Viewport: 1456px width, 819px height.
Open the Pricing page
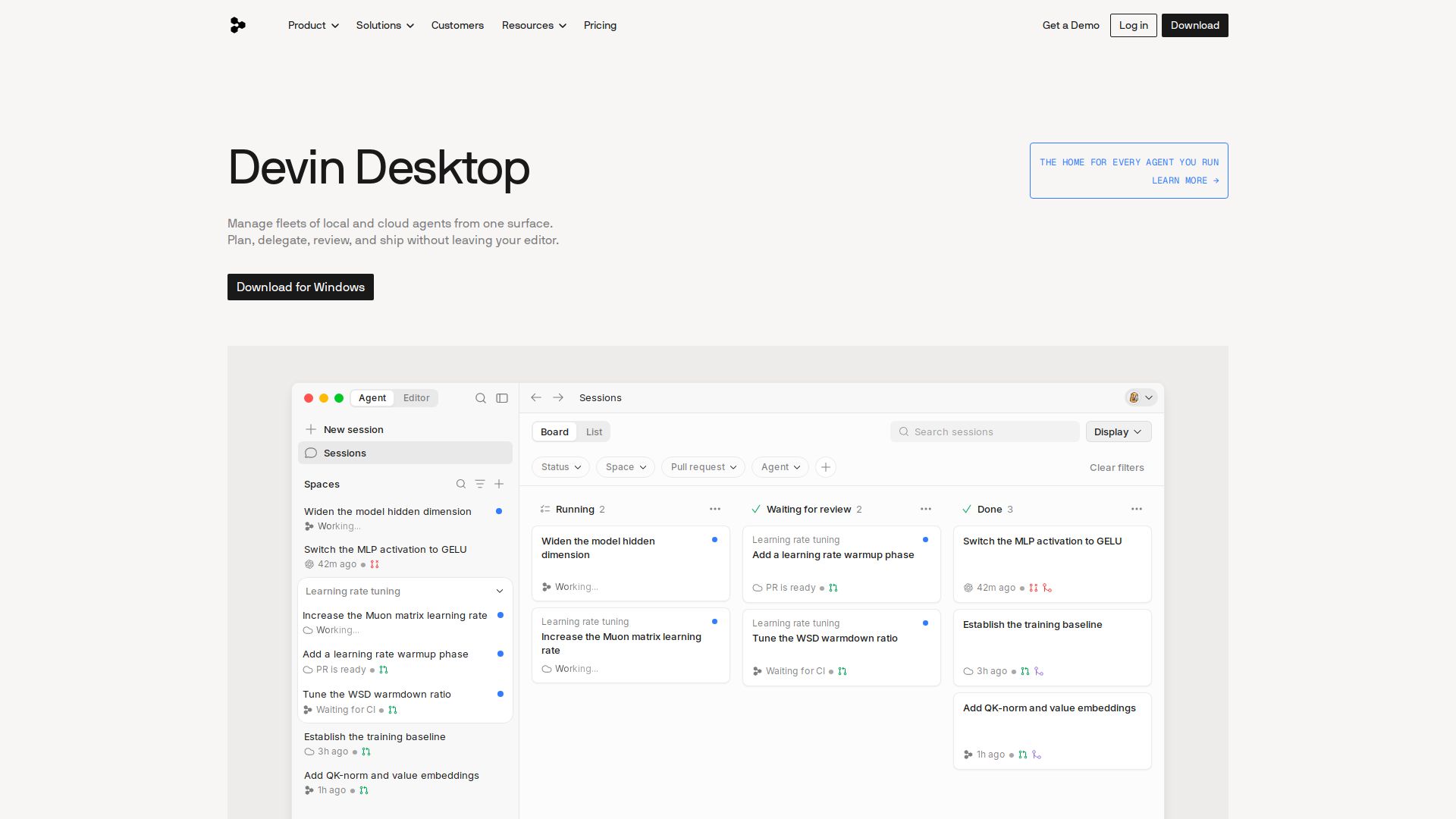600,25
